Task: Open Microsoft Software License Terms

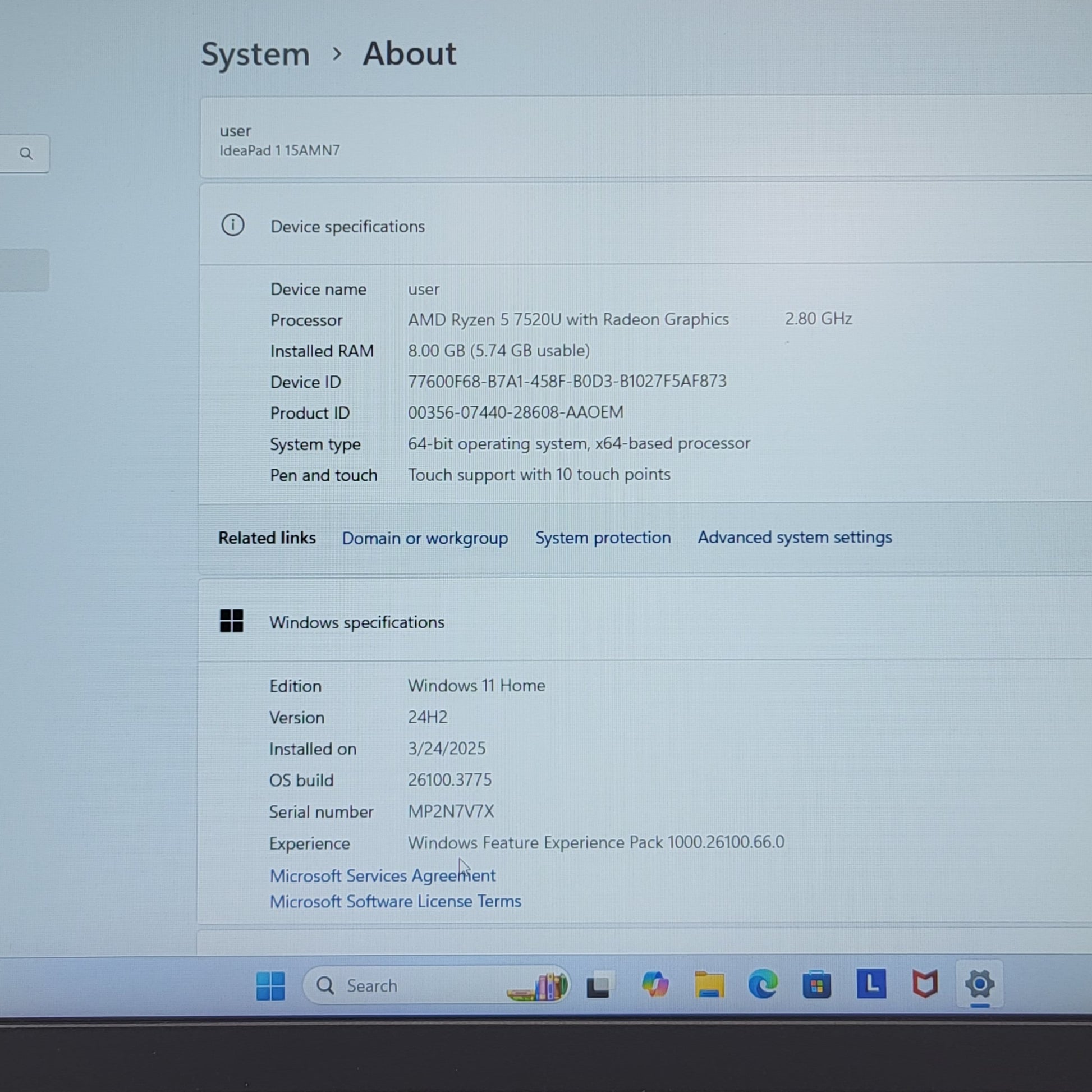Action: click(x=395, y=902)
